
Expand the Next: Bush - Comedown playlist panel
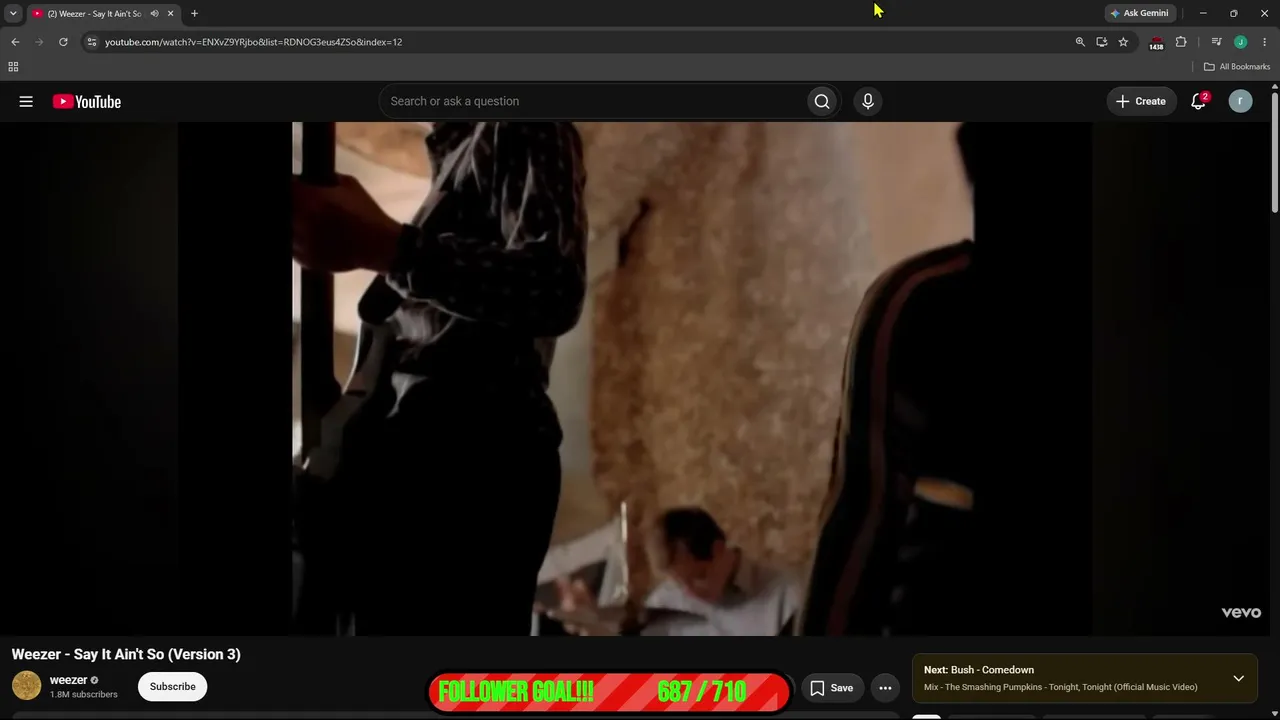tap(1238, 678)
